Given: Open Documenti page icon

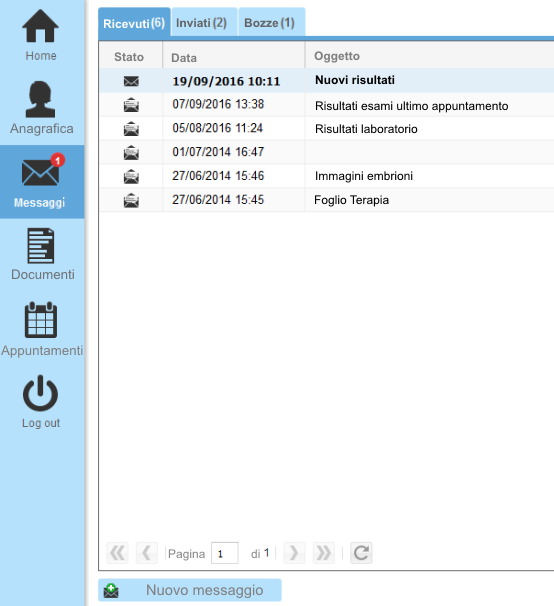Looking at the screenshot, I should (40, 246).
